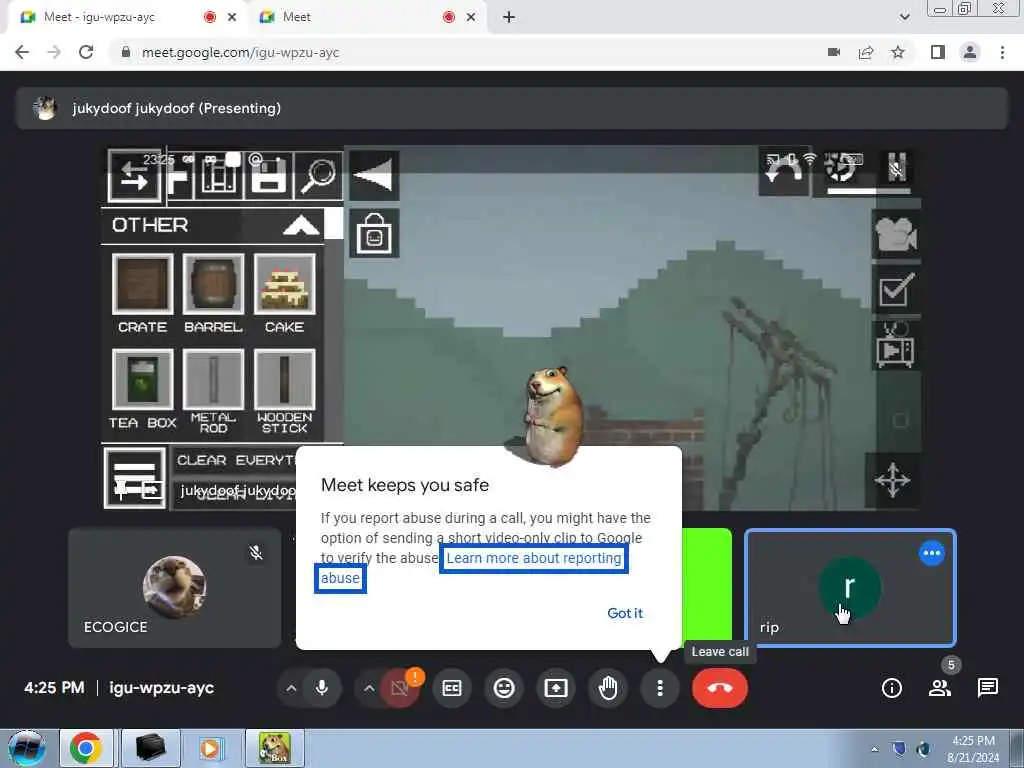Mute the microphone in the call bar
The image size is (1024, 768).
coord(321,688)
